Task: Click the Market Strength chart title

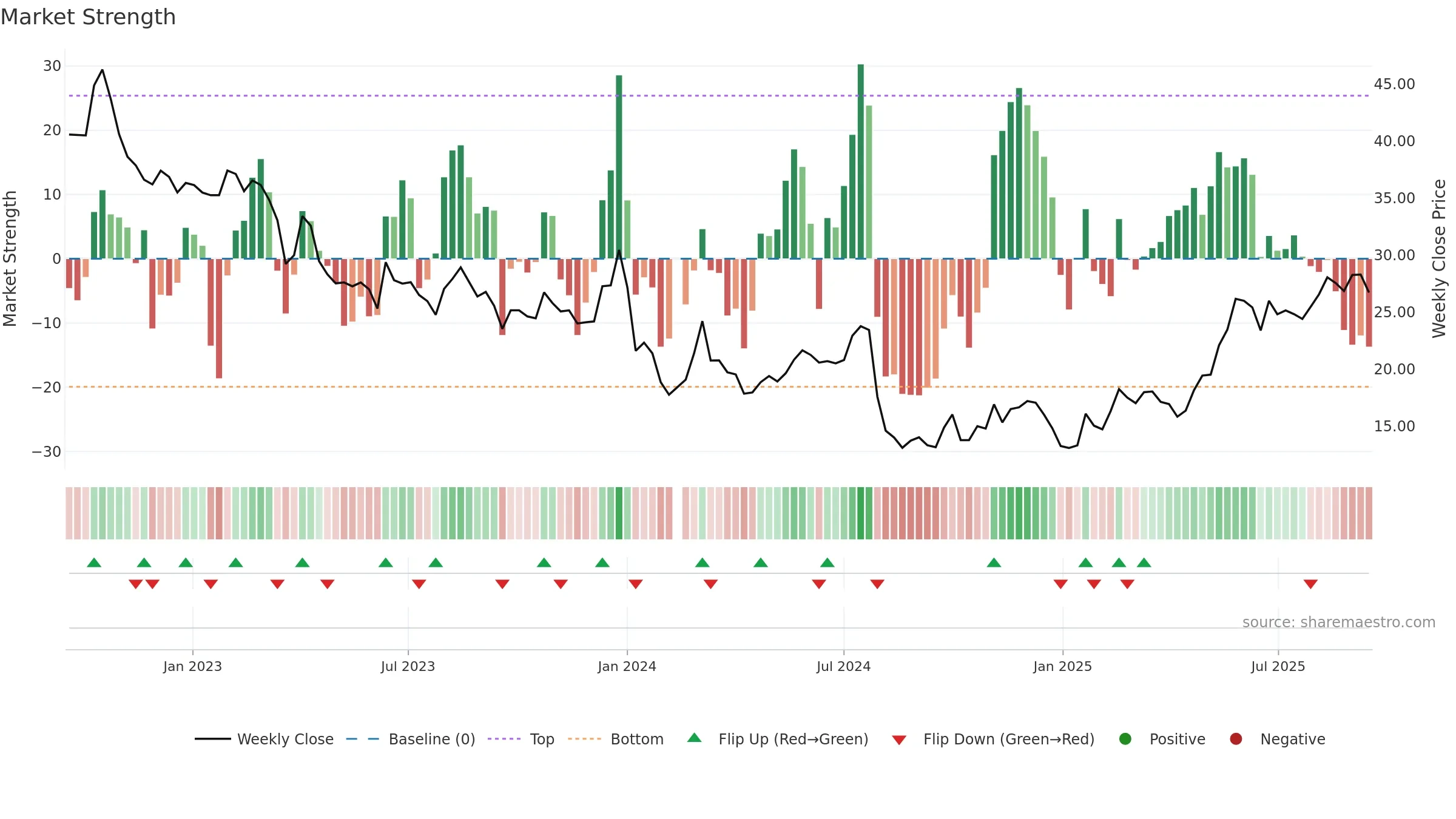Action: pyautogui.click(x=88, y=17)
